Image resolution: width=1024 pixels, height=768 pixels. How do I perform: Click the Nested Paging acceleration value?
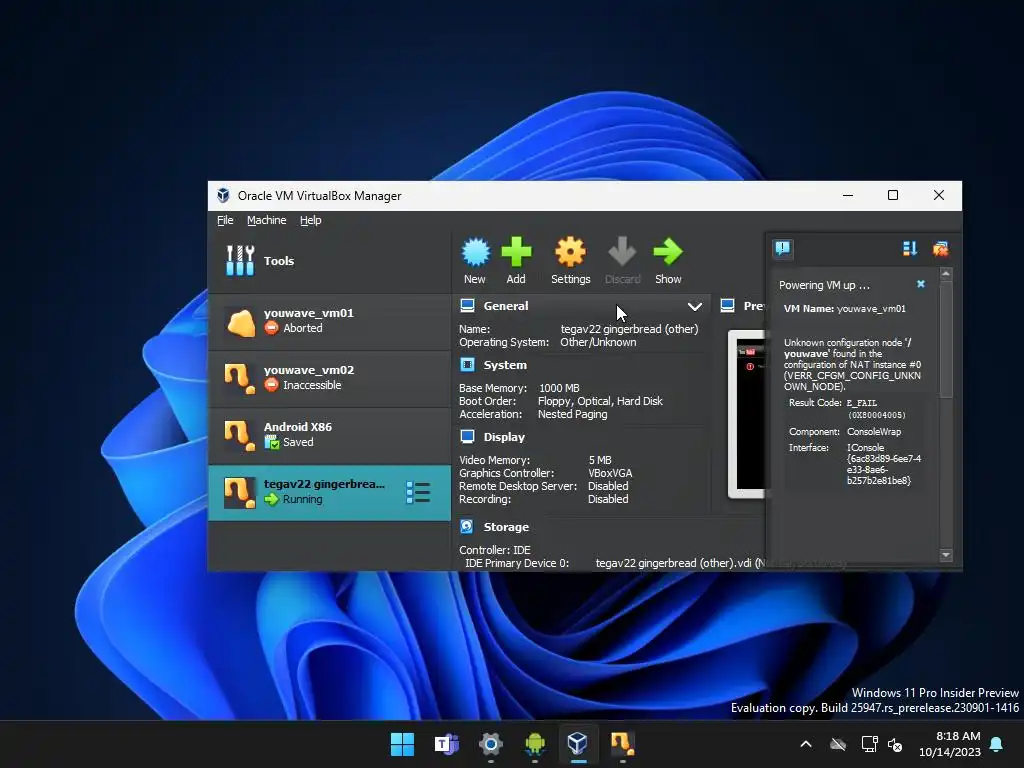point(573,414)
